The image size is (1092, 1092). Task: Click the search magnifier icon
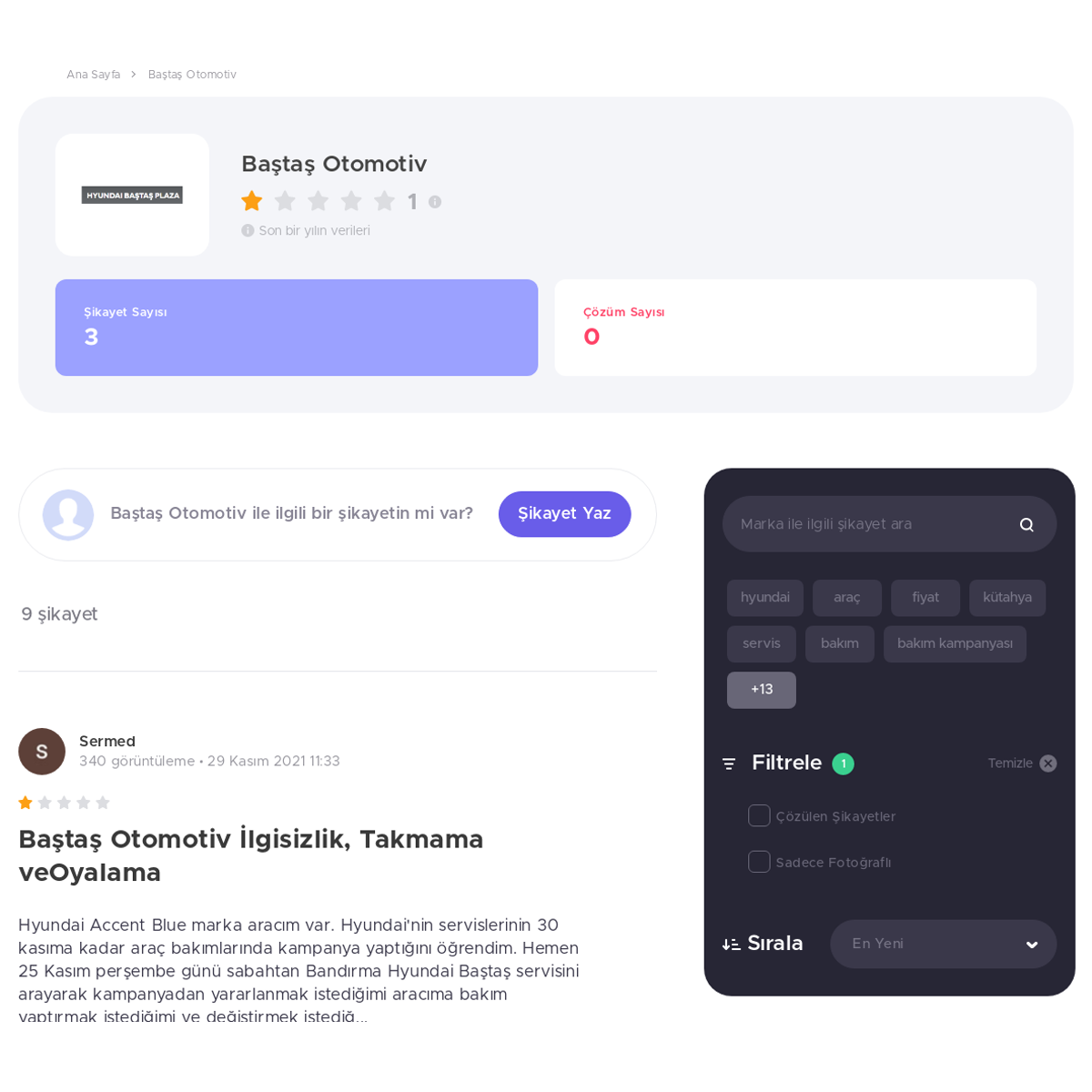pos(1026,524)
